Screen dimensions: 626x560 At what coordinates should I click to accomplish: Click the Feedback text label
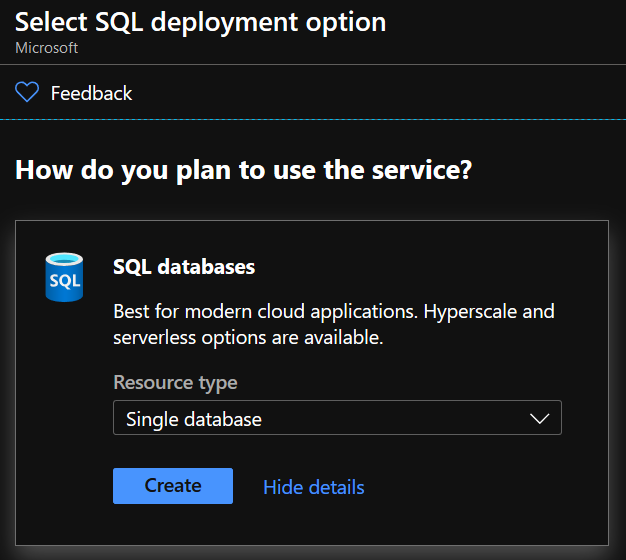[91, 93]
